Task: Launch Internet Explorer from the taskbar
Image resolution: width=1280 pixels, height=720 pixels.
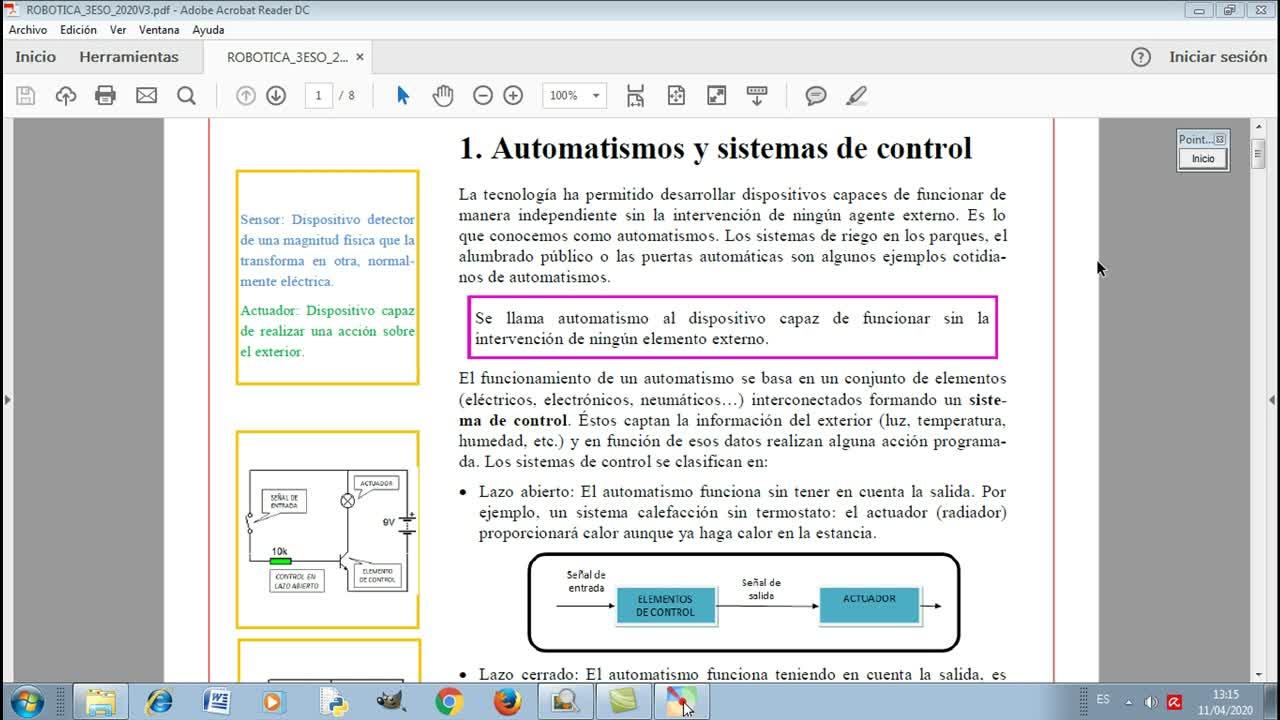Action: click(158, 702)
